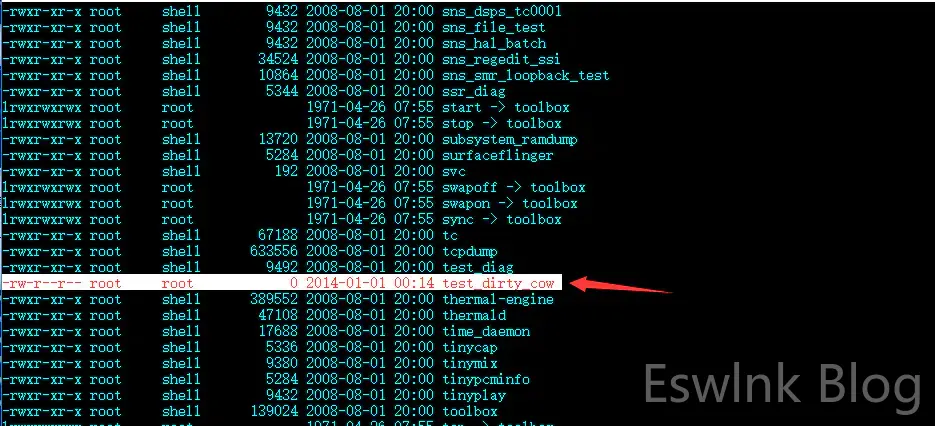This screenshot has height=426, width=935.
Task: Click the sns_smr_loopback_test entry
Action: pyautogui.click(x=525, y=76)
